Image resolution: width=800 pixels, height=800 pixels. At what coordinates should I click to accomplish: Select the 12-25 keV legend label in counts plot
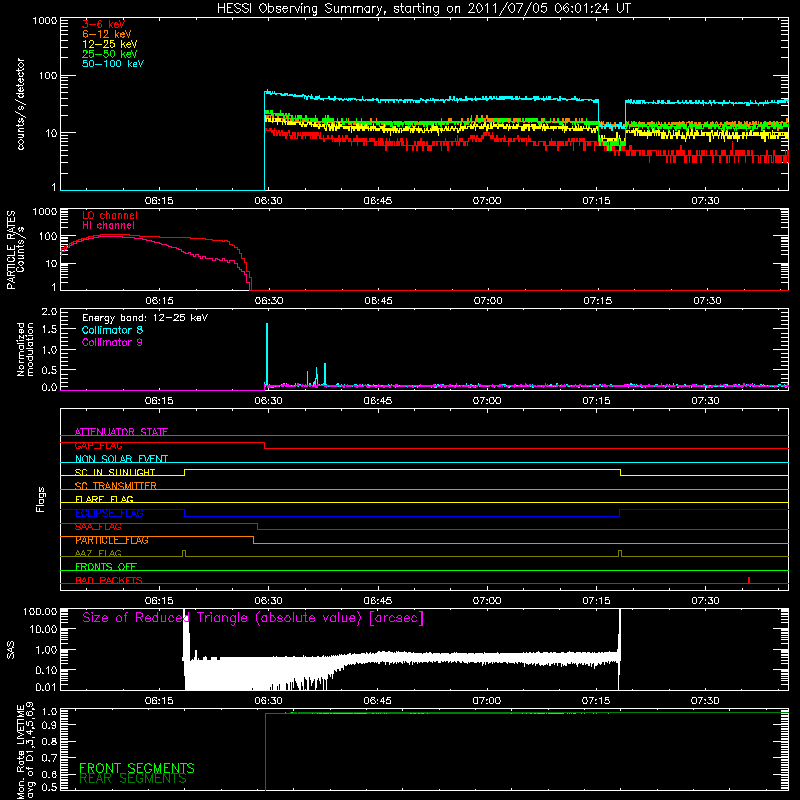point(110,44)
